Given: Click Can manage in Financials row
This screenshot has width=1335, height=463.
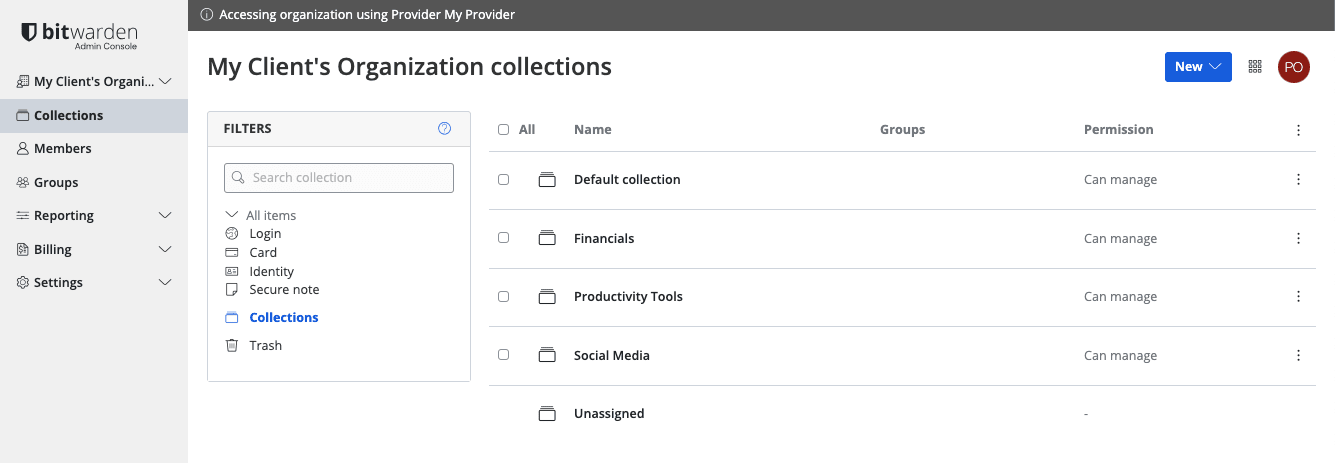Looking at the screenshot, I should click(1120, 238).
